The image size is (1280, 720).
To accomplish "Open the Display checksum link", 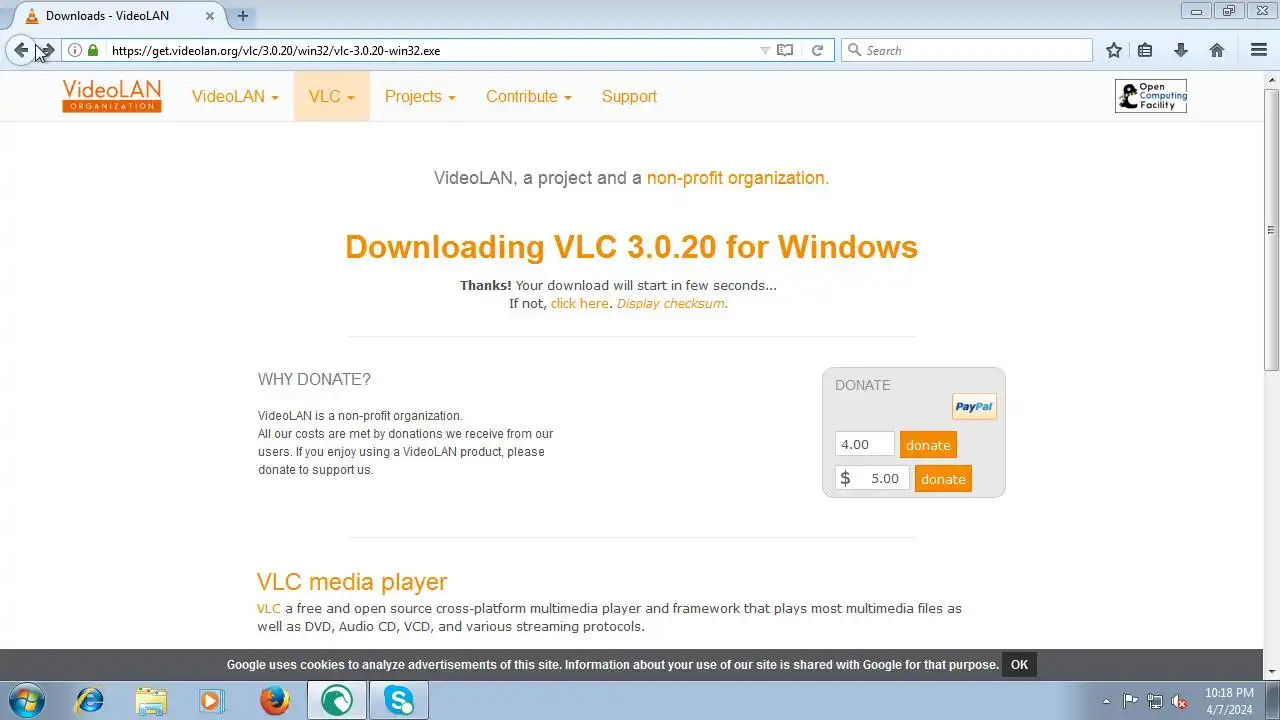I will pyautogui.click(x=670, y=303).
